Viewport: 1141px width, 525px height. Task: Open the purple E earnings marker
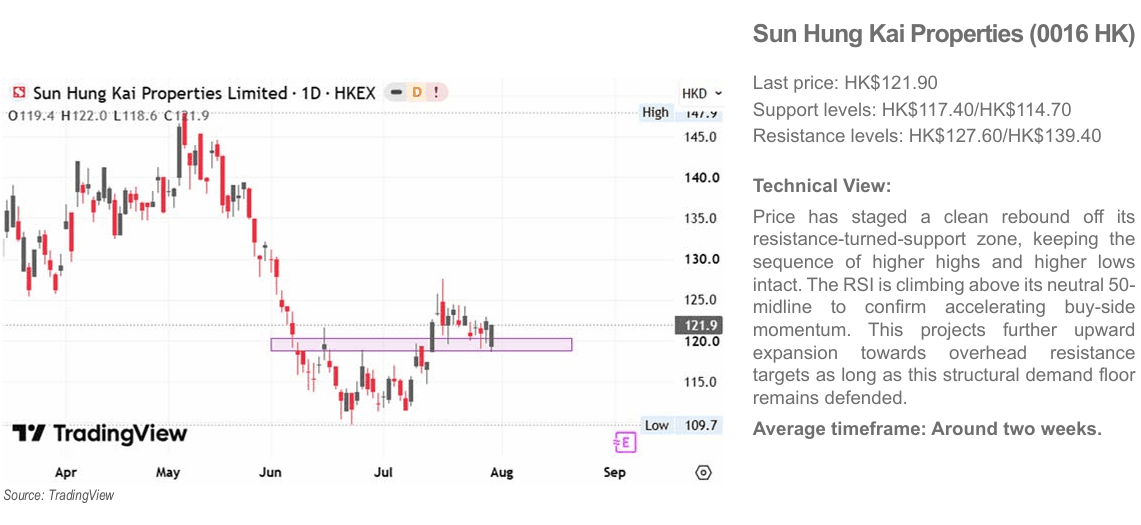pos(625,441)
